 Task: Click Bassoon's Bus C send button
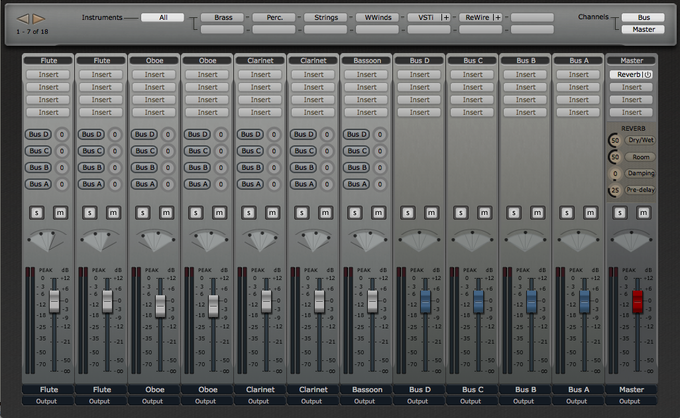click(356, 151)
